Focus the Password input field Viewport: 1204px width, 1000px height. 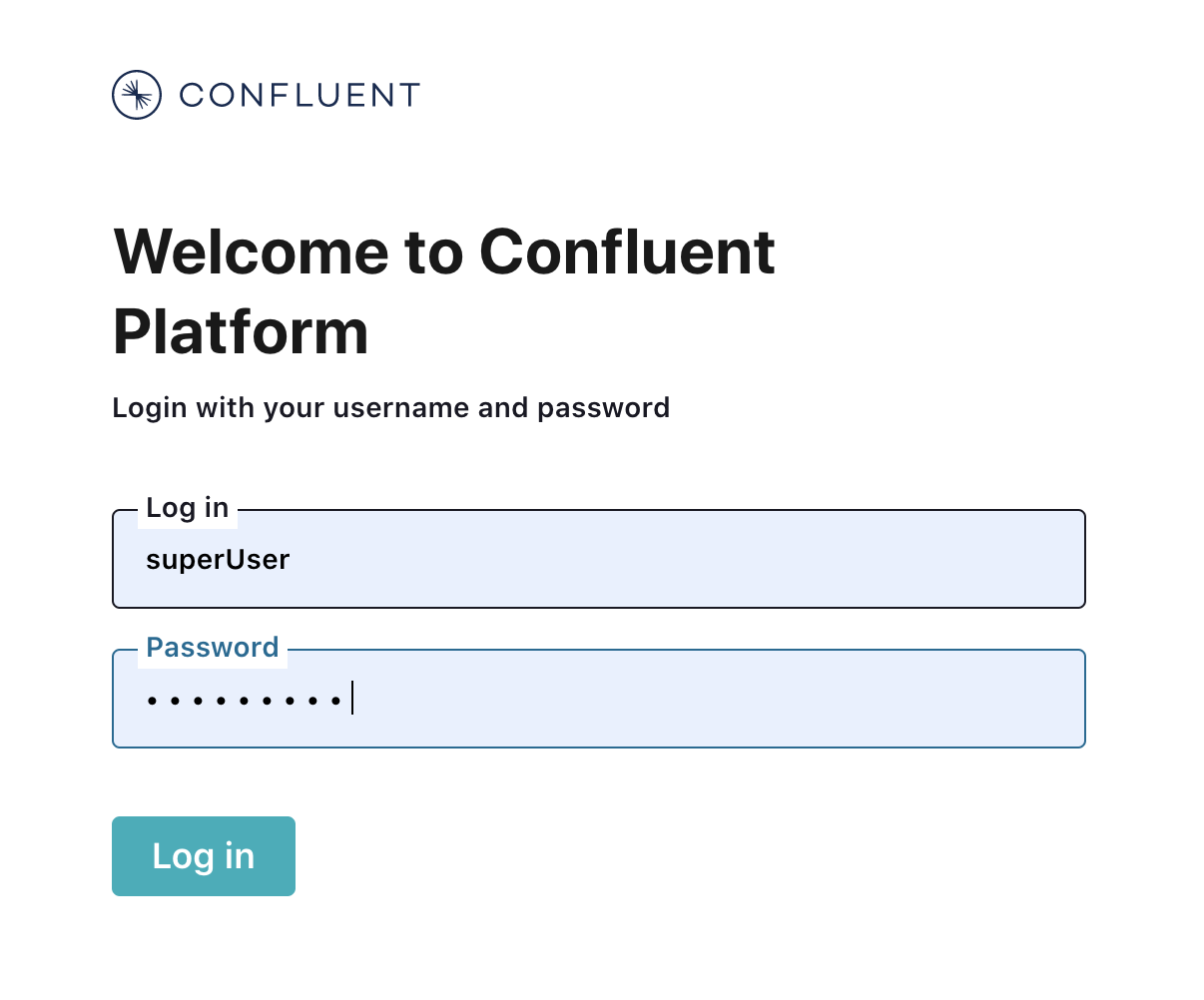point(699,699)
